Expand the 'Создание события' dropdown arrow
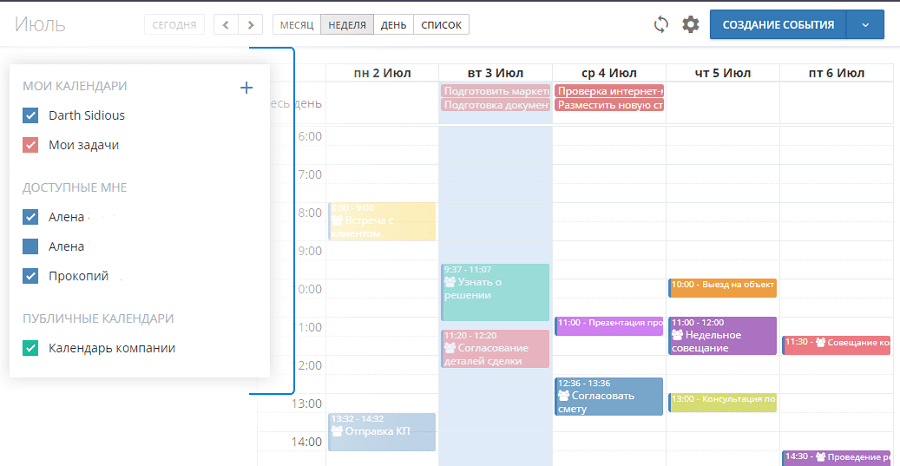 865,25
